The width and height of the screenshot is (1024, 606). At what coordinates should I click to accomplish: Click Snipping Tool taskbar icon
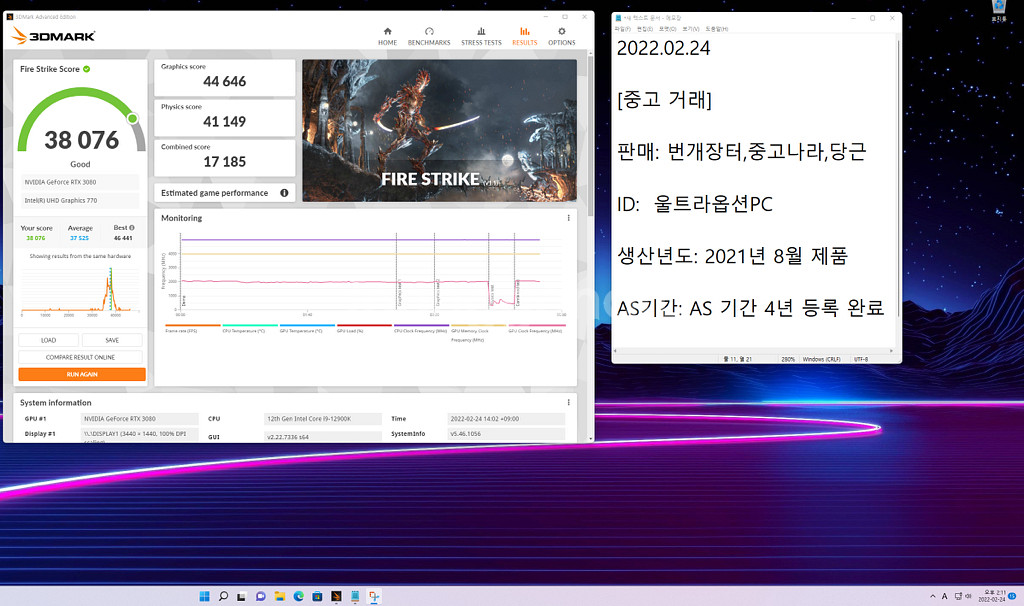tap(374, 596)
